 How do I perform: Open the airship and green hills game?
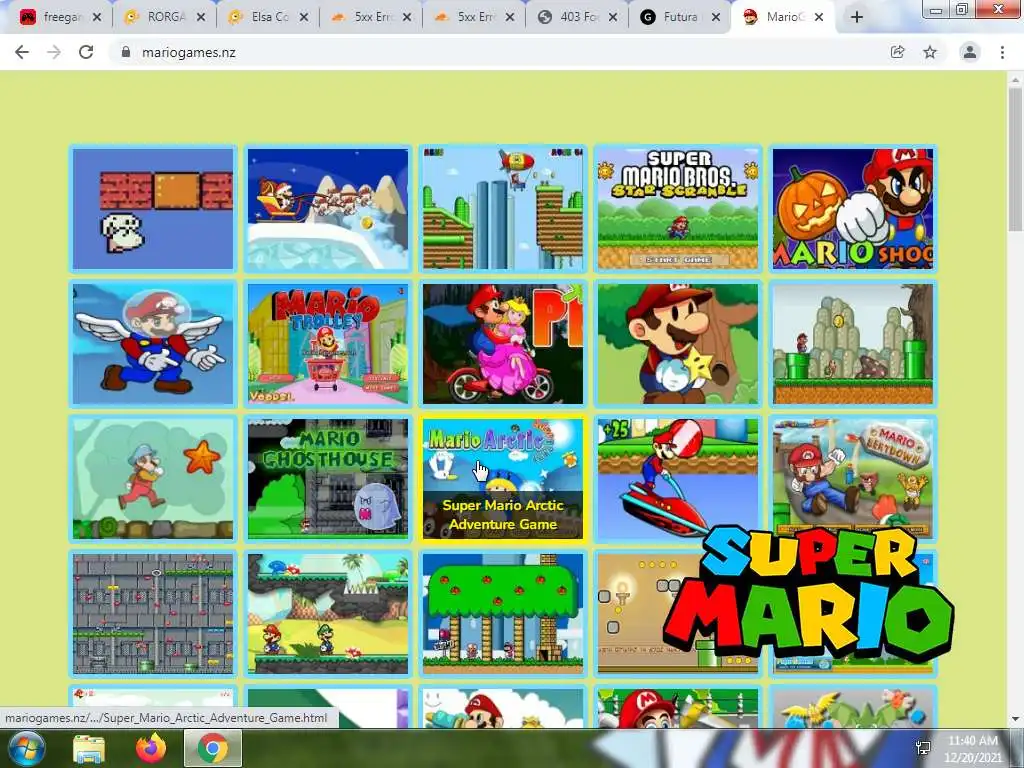coord(503,208)
